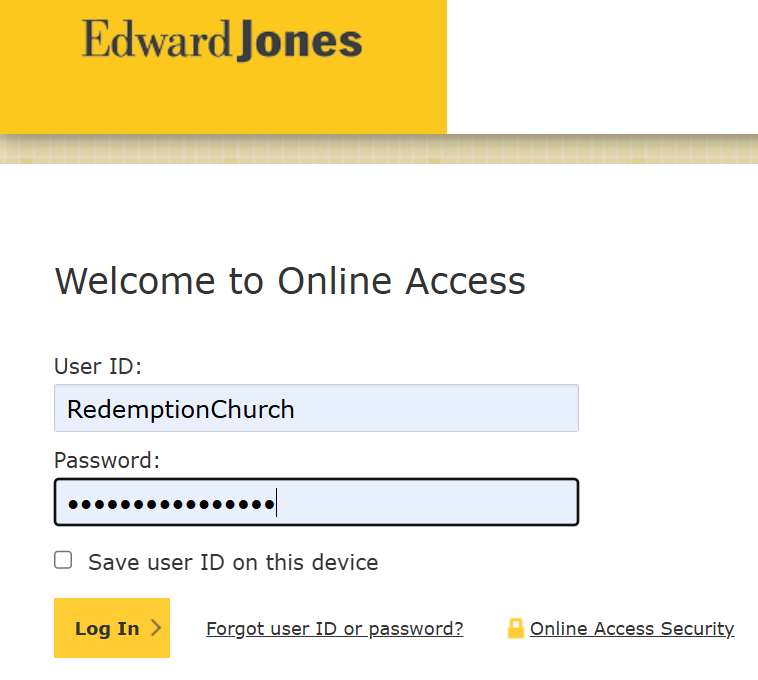Click the "Save user ID on this device" label
The height and width of the screenshot is (680, 758).
[233, 562]
